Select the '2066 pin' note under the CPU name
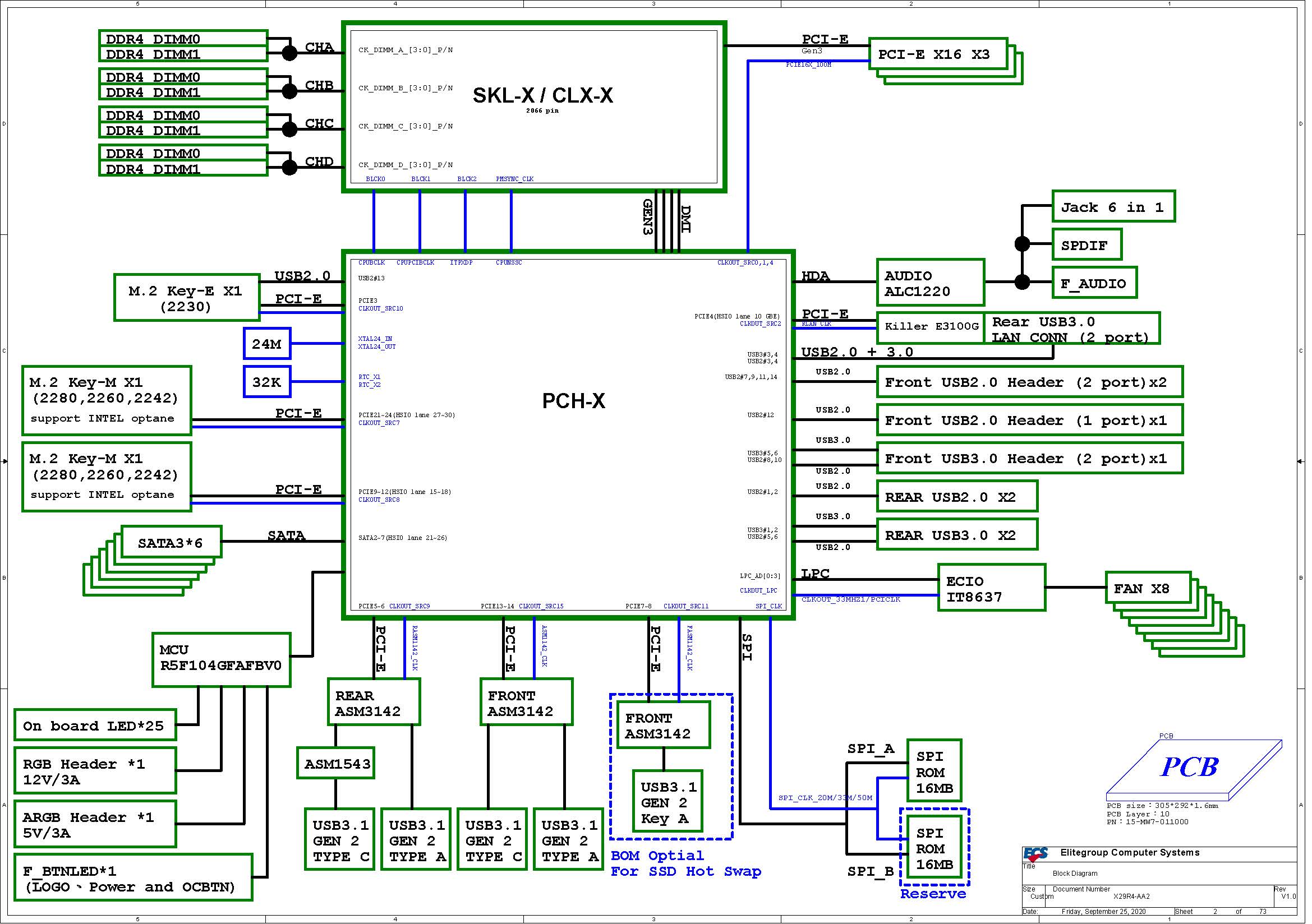This screenshot has height=924, width=1312. (x=542, y=111)
